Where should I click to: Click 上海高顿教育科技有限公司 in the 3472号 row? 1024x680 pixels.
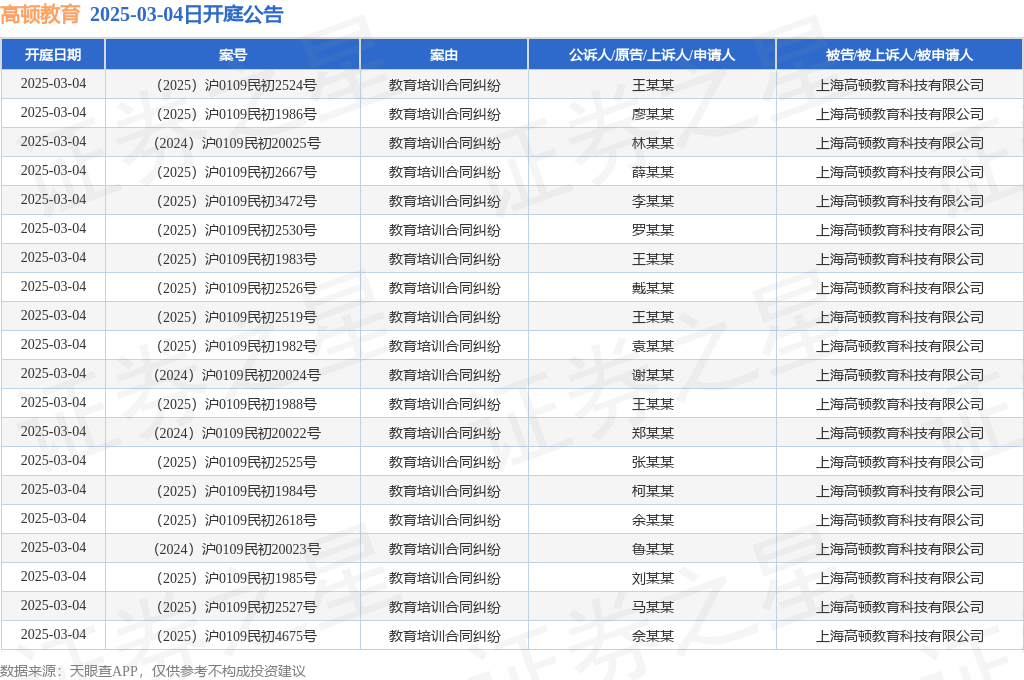(899, 201)
